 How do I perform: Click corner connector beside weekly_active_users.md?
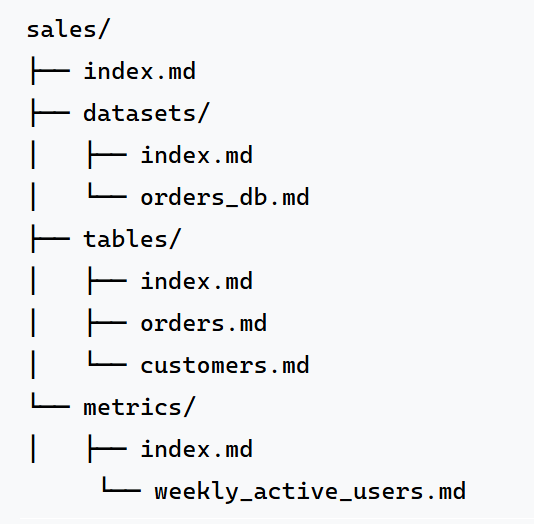coord(121,485)
